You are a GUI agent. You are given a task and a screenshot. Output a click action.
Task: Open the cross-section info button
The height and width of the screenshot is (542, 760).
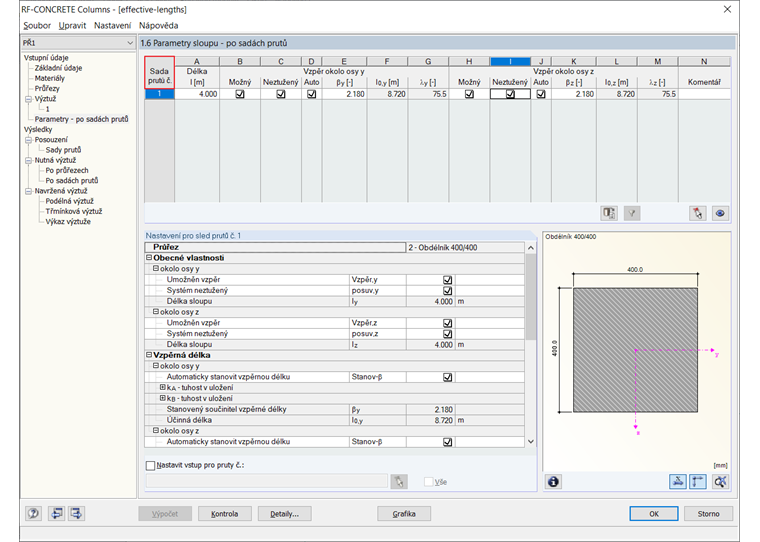[553, 481]
